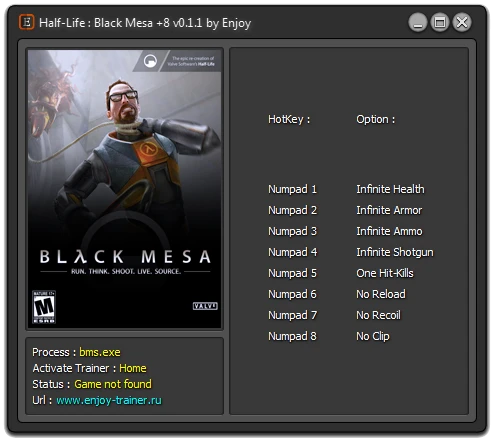
Task: Click the Valve logo on cover
Action: click(205, 306)
